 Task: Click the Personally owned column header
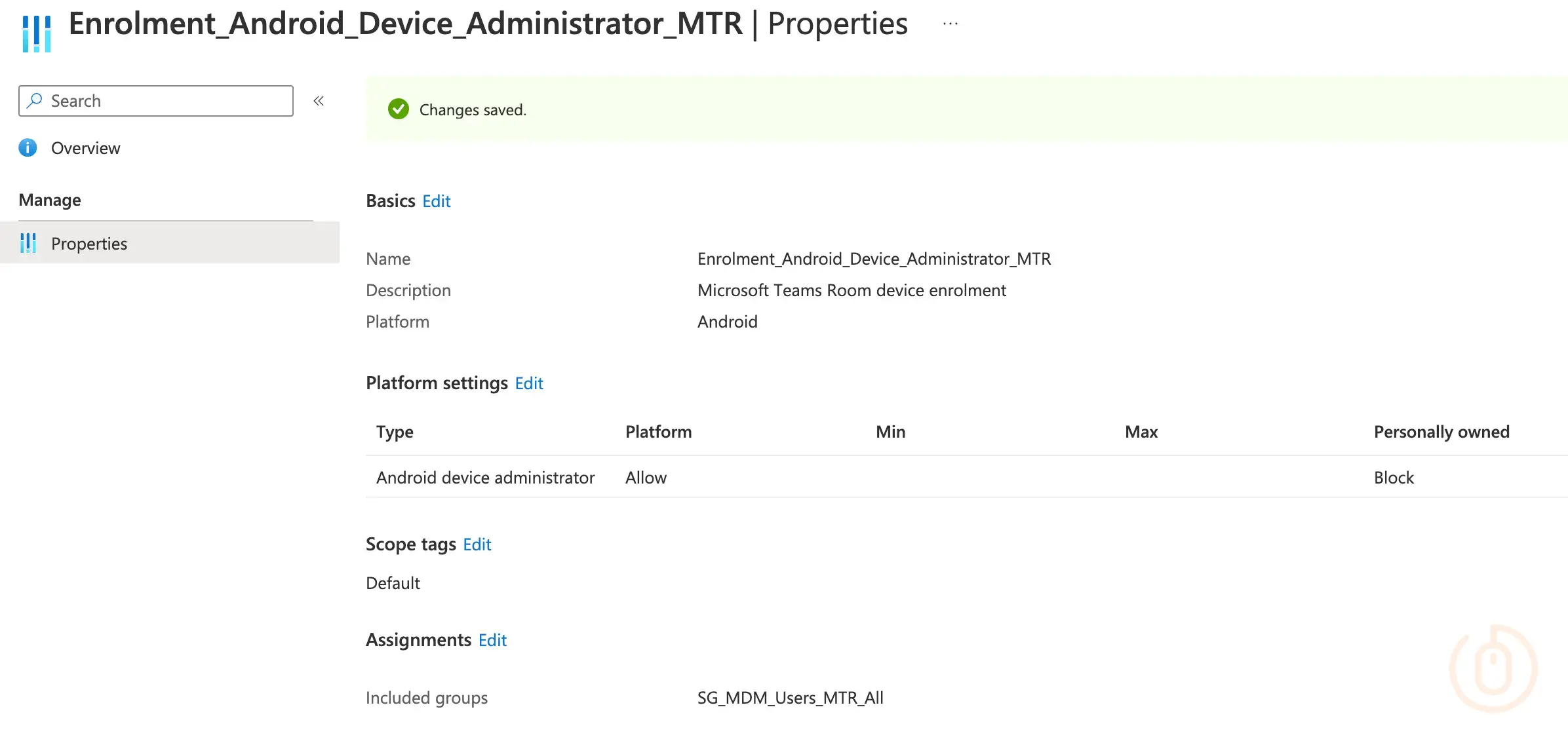1441,432
